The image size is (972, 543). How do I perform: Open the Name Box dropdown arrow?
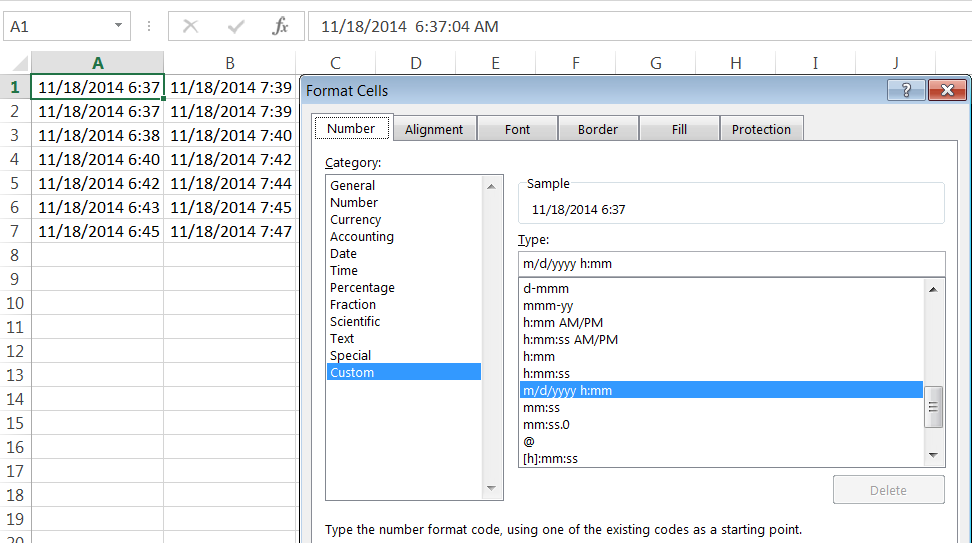[x=119, y=26]
